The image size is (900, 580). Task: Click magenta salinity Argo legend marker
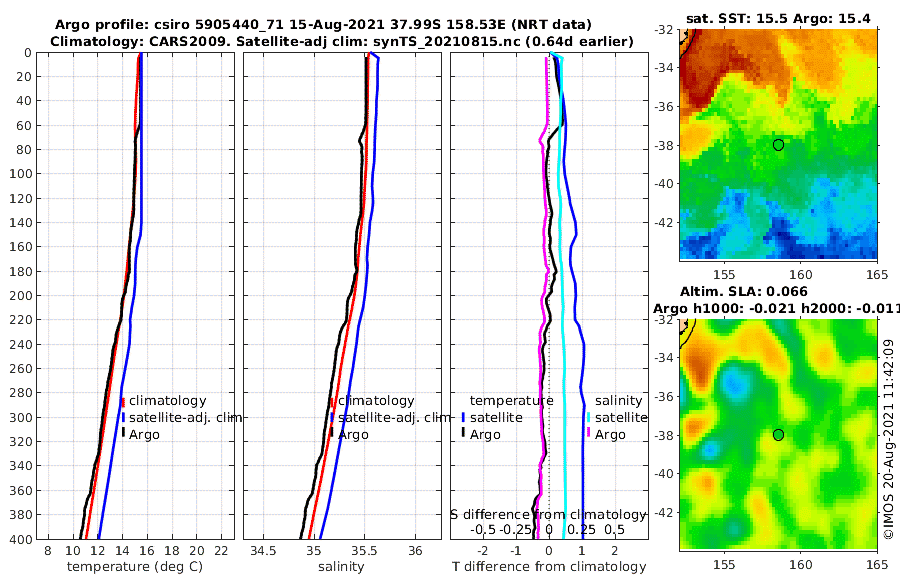pyautogui.click(x=588, y=434)
